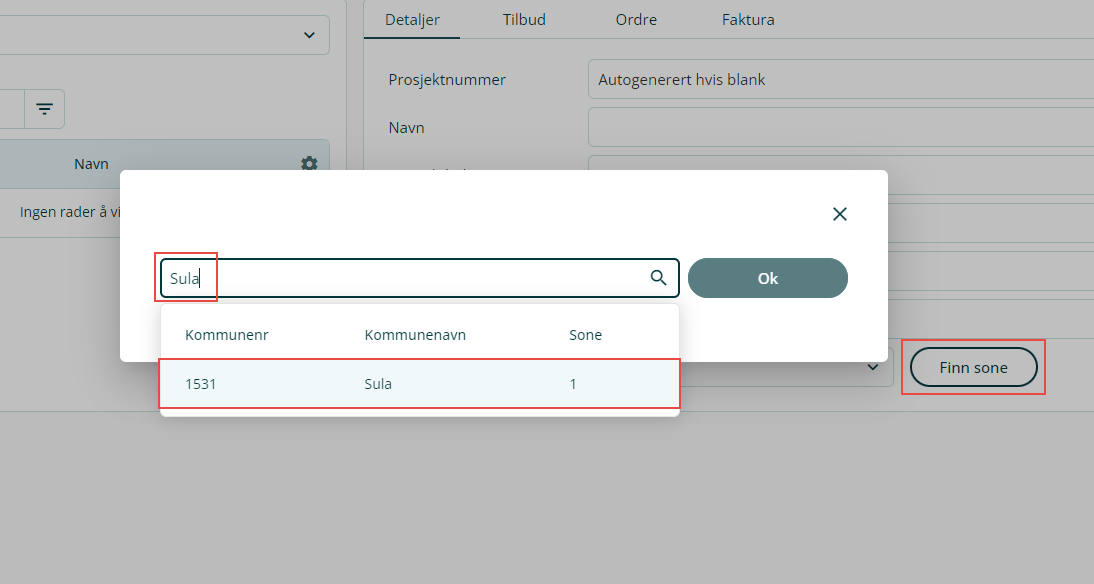Click the filter icon above the Navn column
The height and width of the screenshot is (584, 1094).
coord(45,109)
